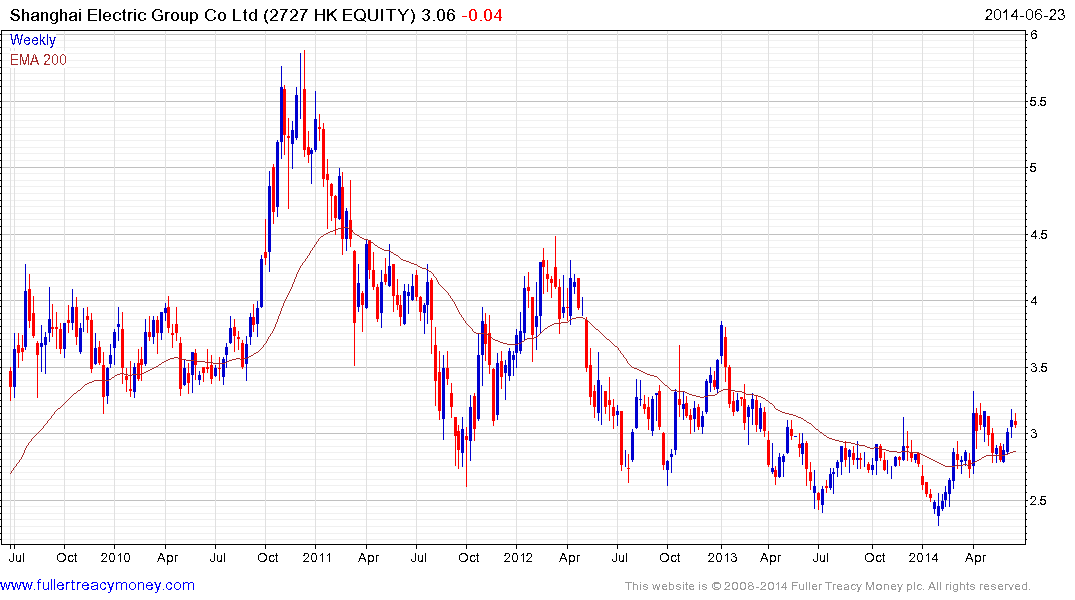
Task: Click the x-axis label '2014'
Action: pos(923,557)
